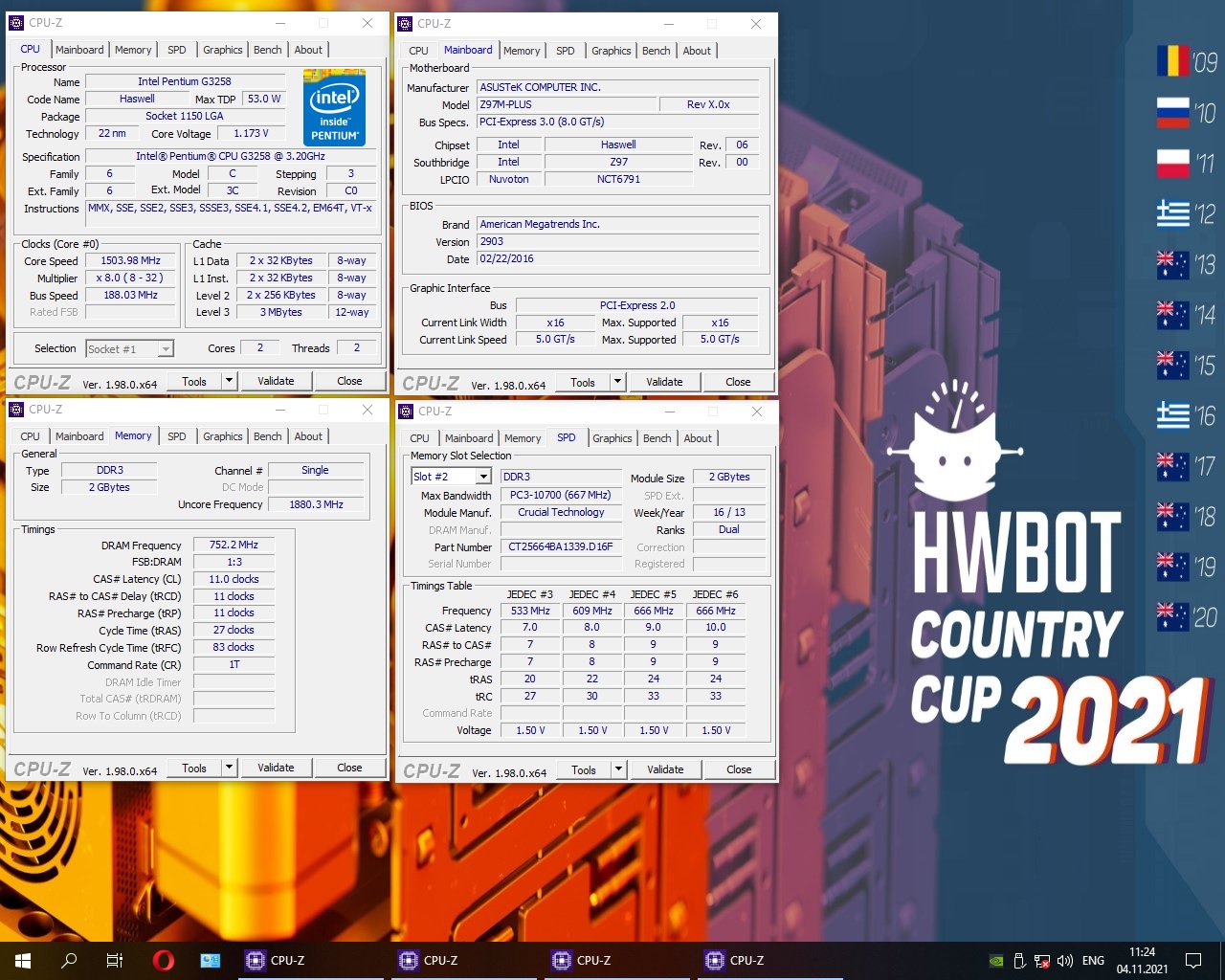This screenshot has width=1225, height=980.
Task: Click Tools button in Memory window
Action: click(x=194, y=768)
